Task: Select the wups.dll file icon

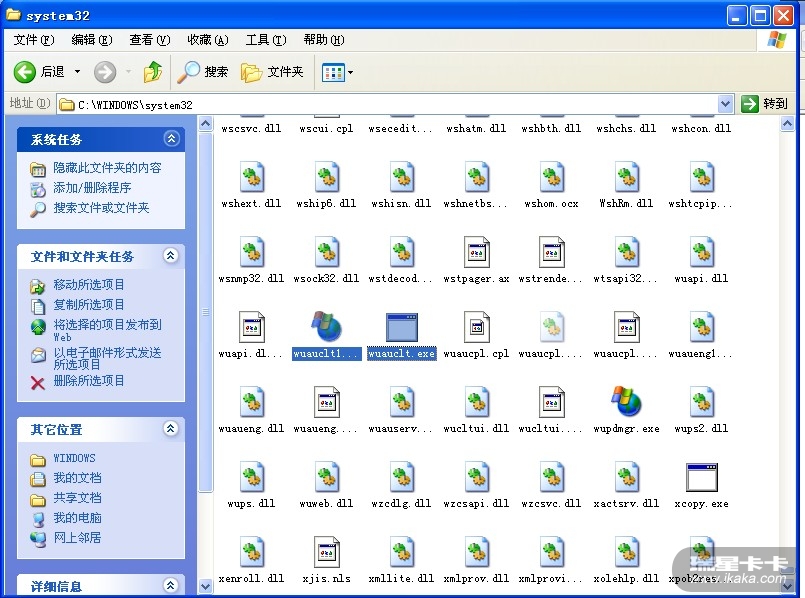Action: tap(252, 477)
